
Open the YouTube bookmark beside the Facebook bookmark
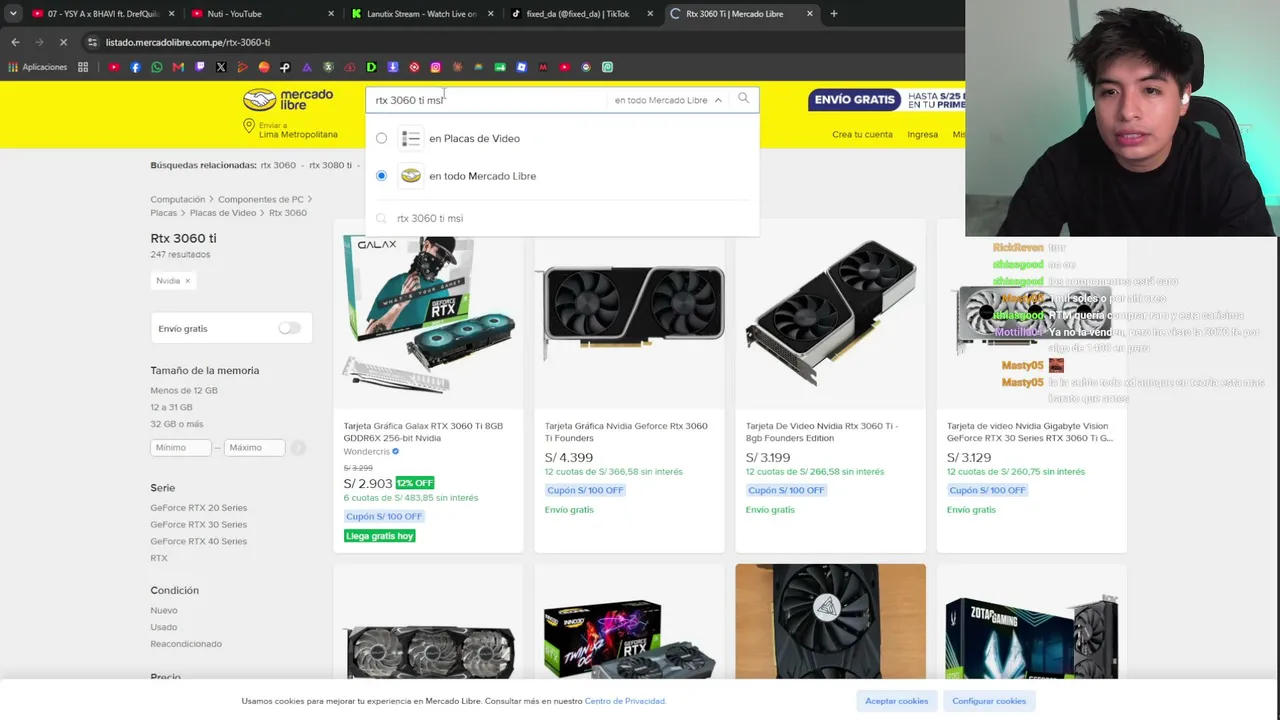click(x=114, y=67)
